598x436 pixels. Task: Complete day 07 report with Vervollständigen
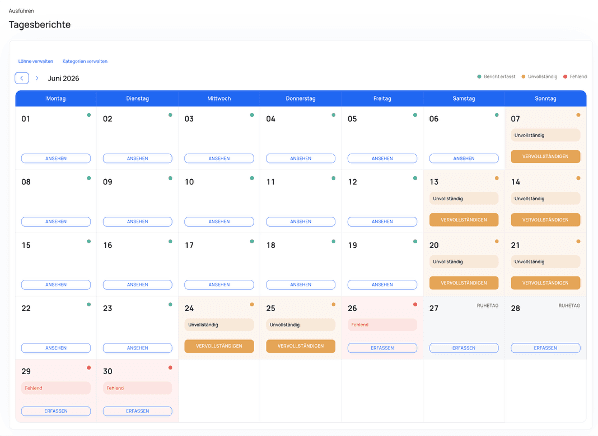[545, 156]
